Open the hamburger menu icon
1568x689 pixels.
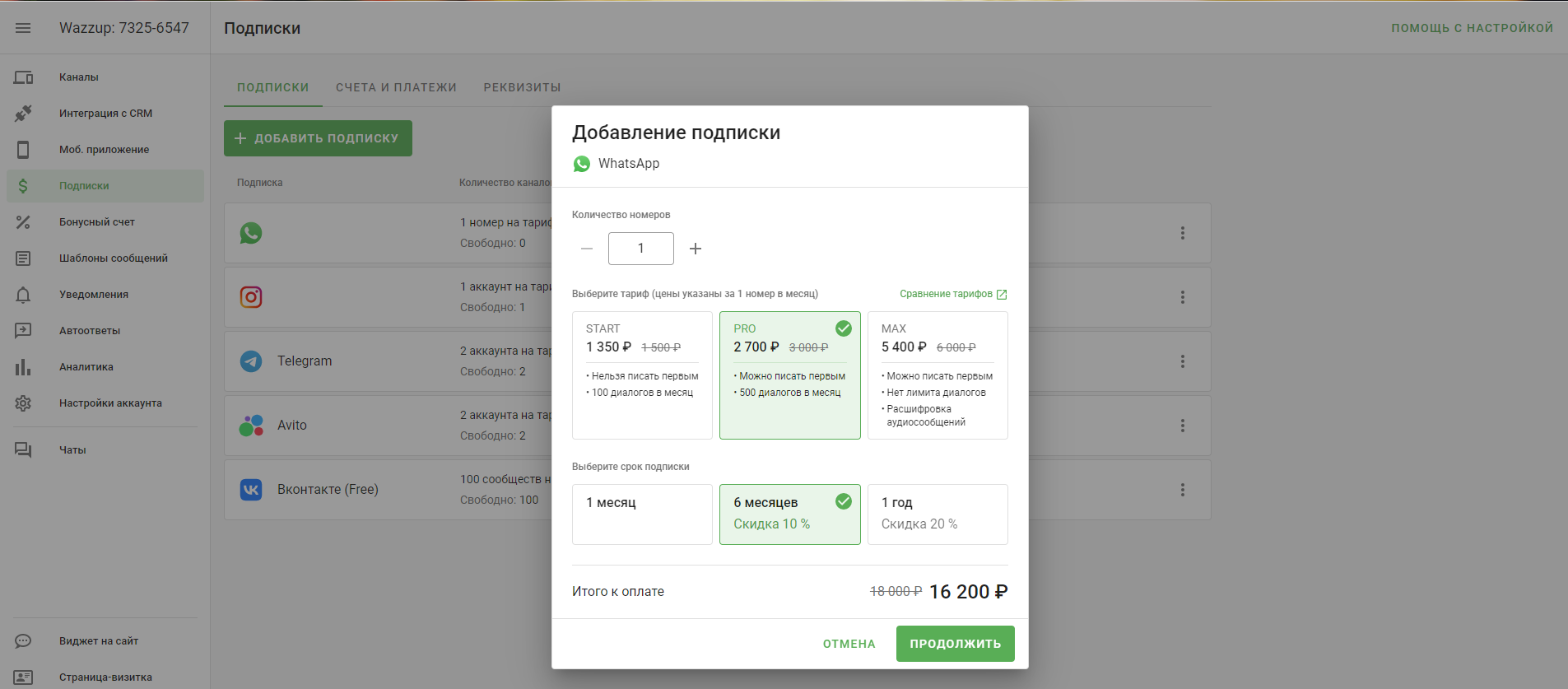click(23, 28)
